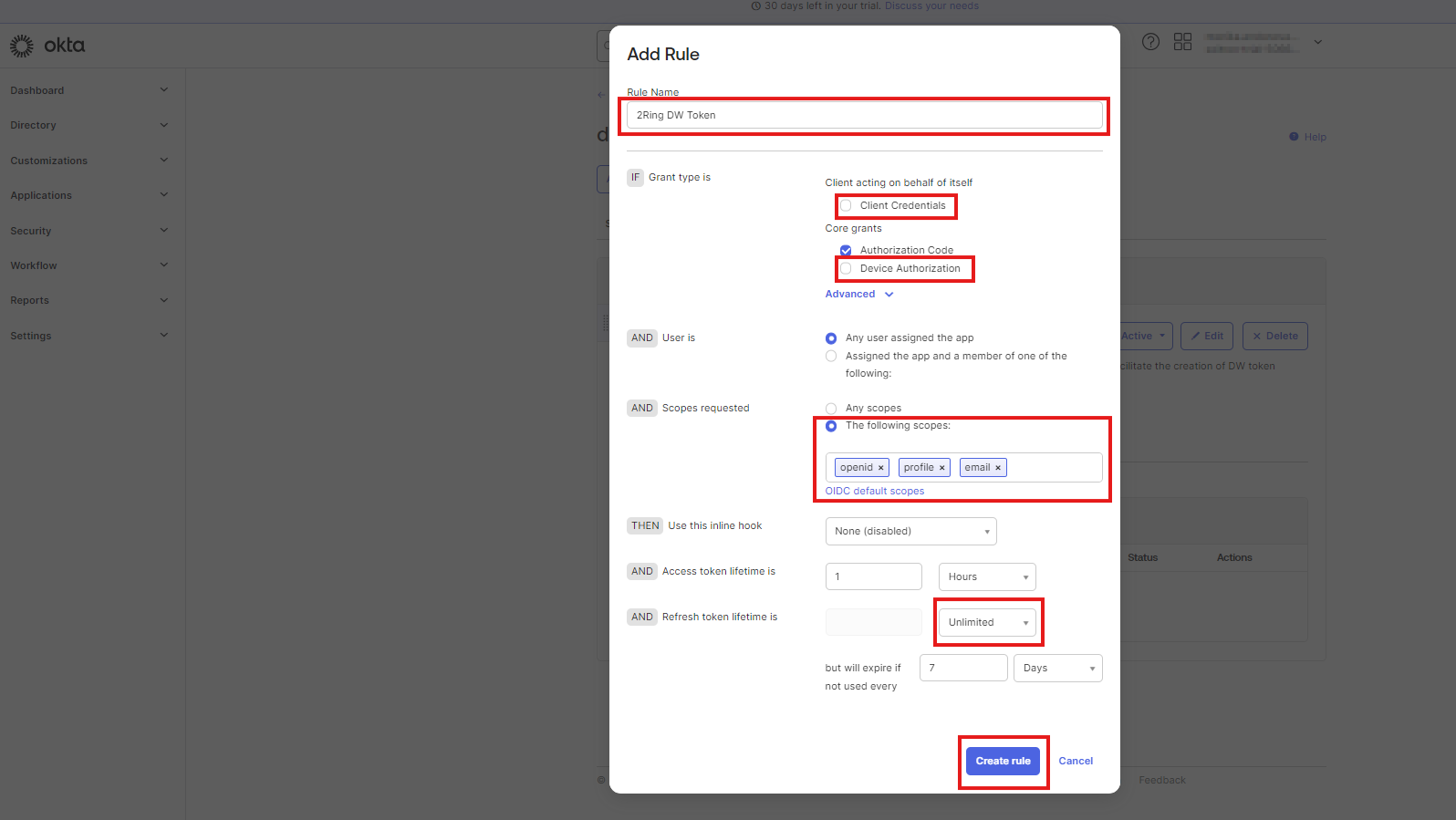
Task: Expand the Security sidebar menu
Action: pos(88,231)
